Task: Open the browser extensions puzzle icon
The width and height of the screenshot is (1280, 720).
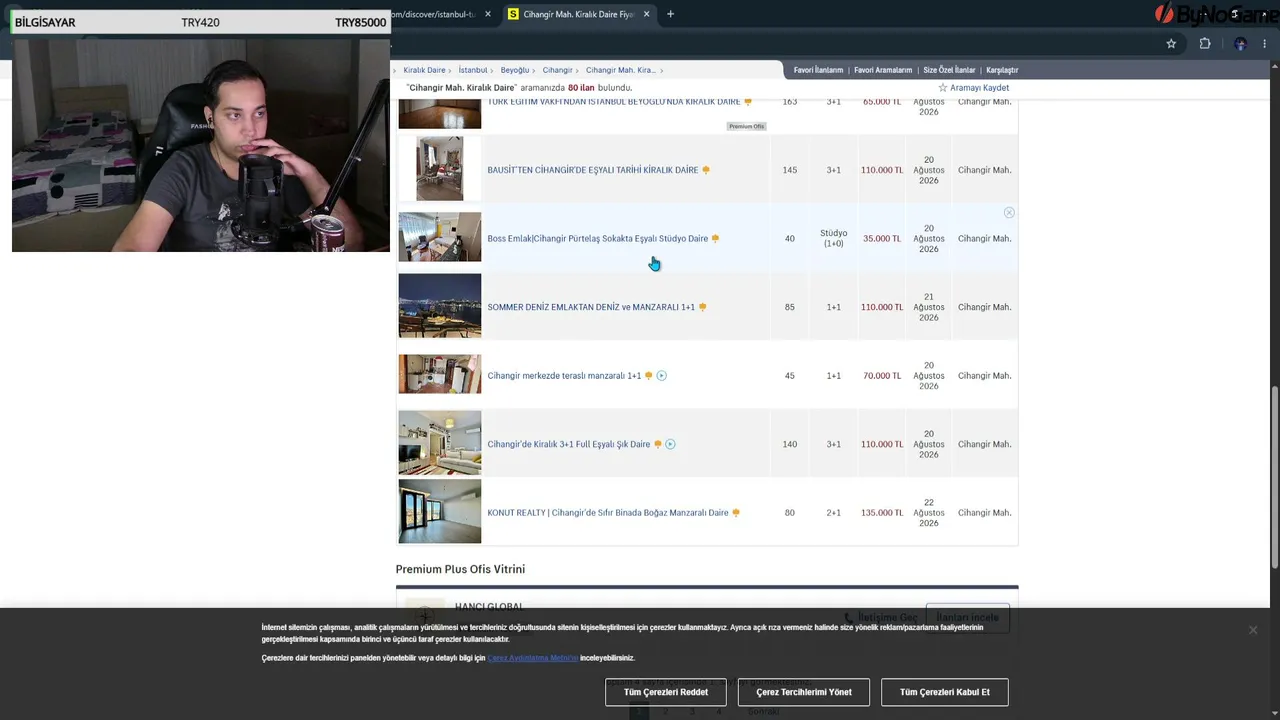Action: click(x=1205, y=43)
